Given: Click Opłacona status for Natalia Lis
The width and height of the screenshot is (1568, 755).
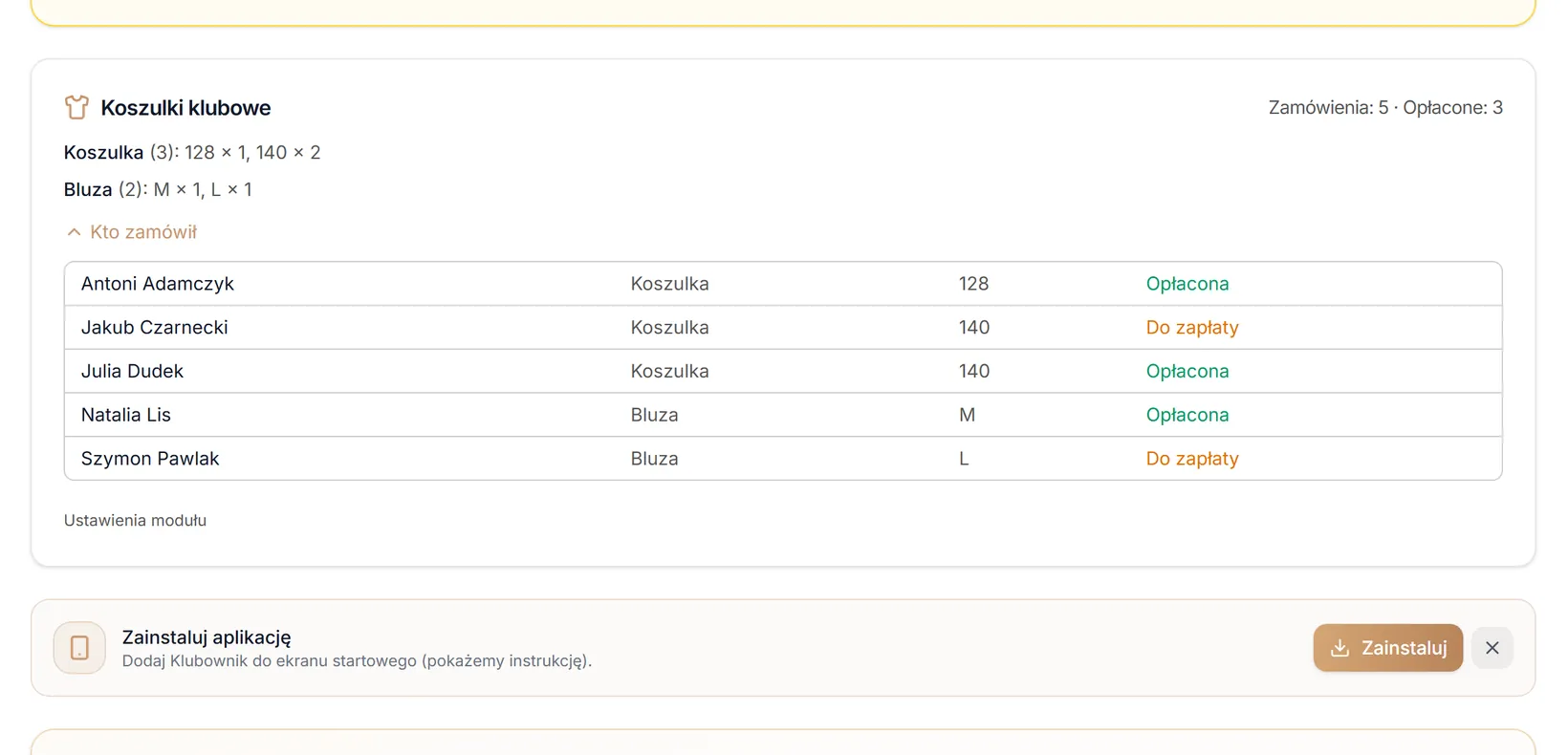Looking at the screenshot, I should coord(1187,415).
